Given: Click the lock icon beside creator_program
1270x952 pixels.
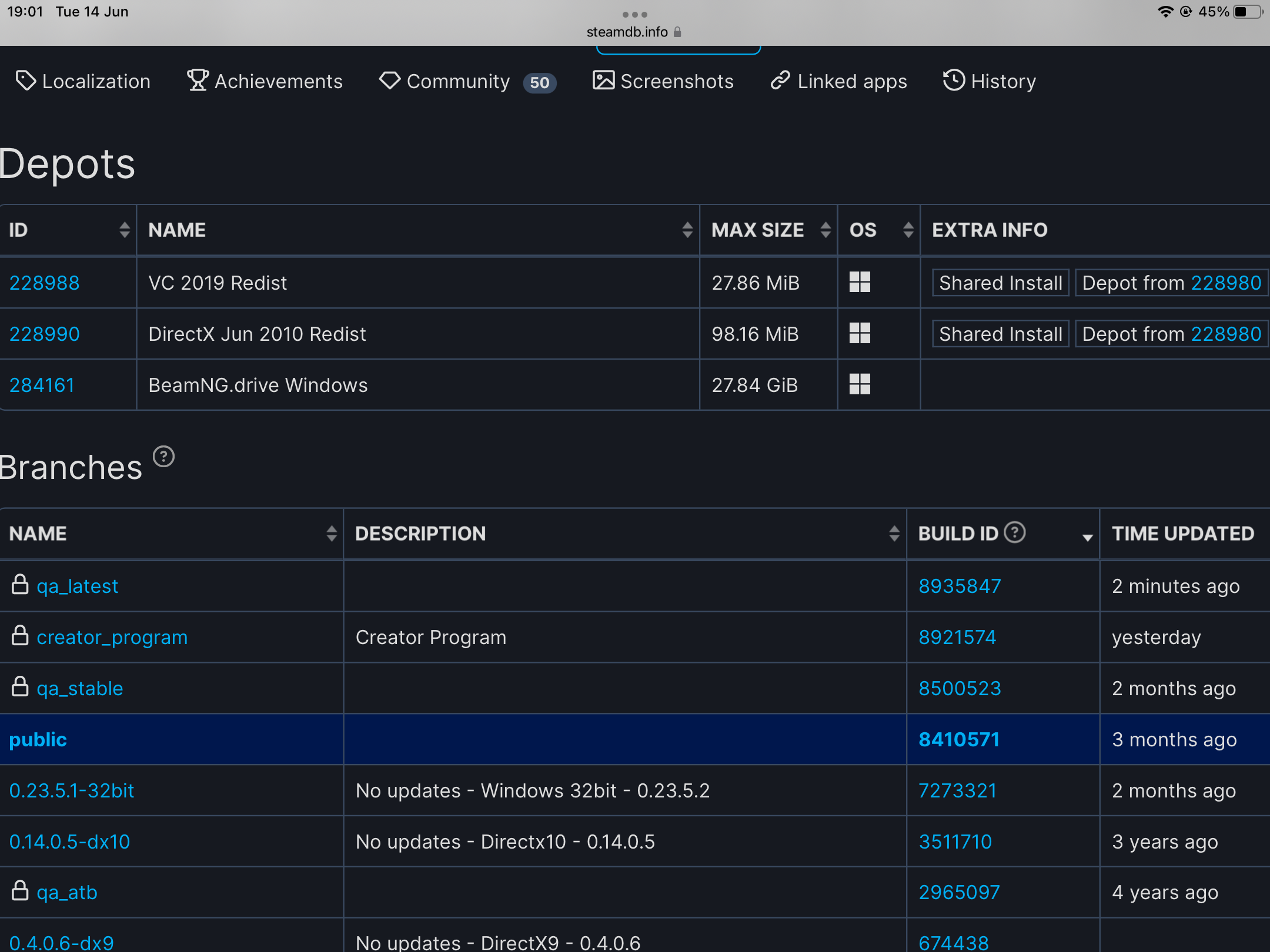Looking at the screenshot, I should [x=21, y=636].
